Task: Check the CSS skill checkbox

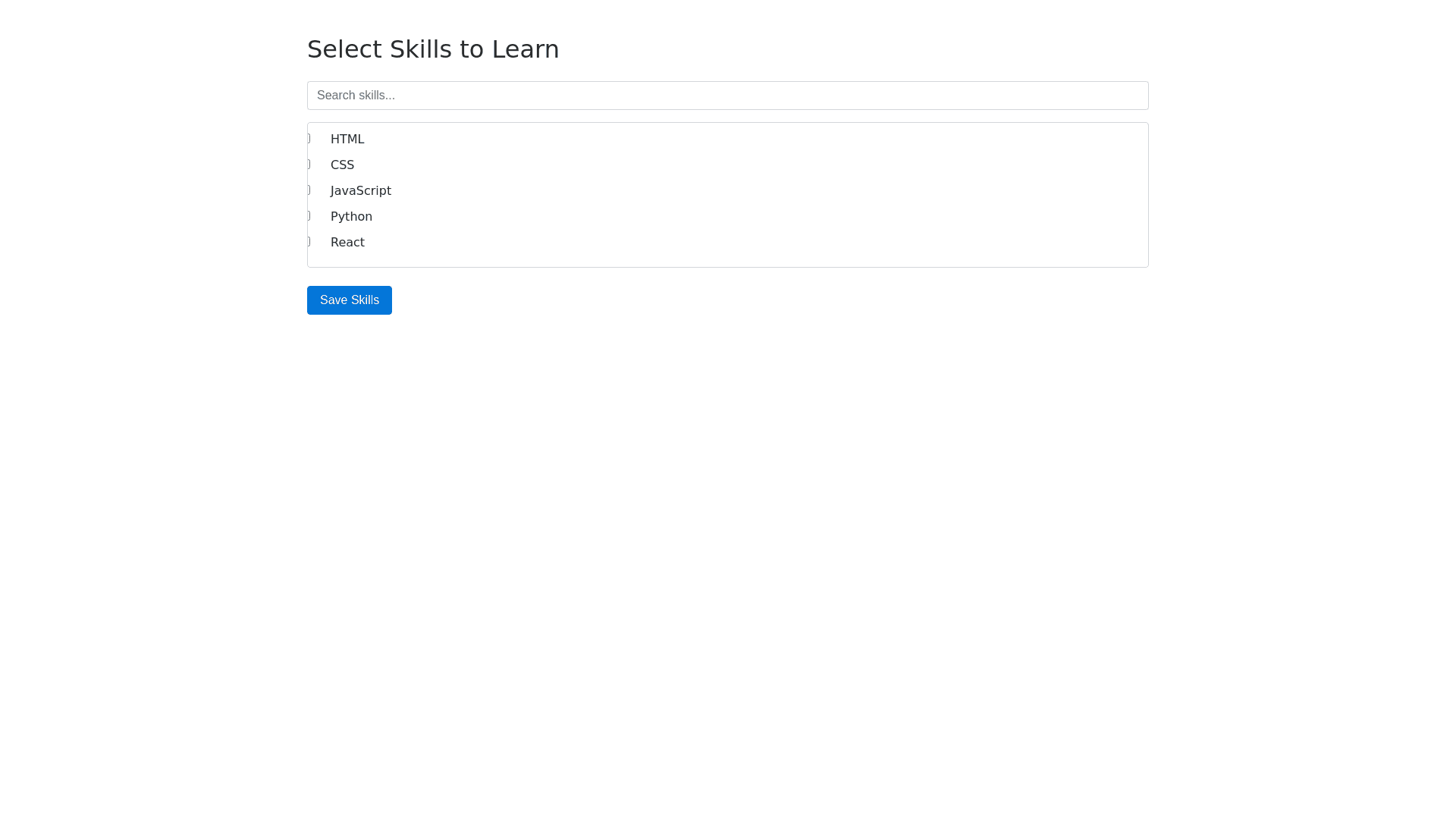Action: (x=309, y=165)
